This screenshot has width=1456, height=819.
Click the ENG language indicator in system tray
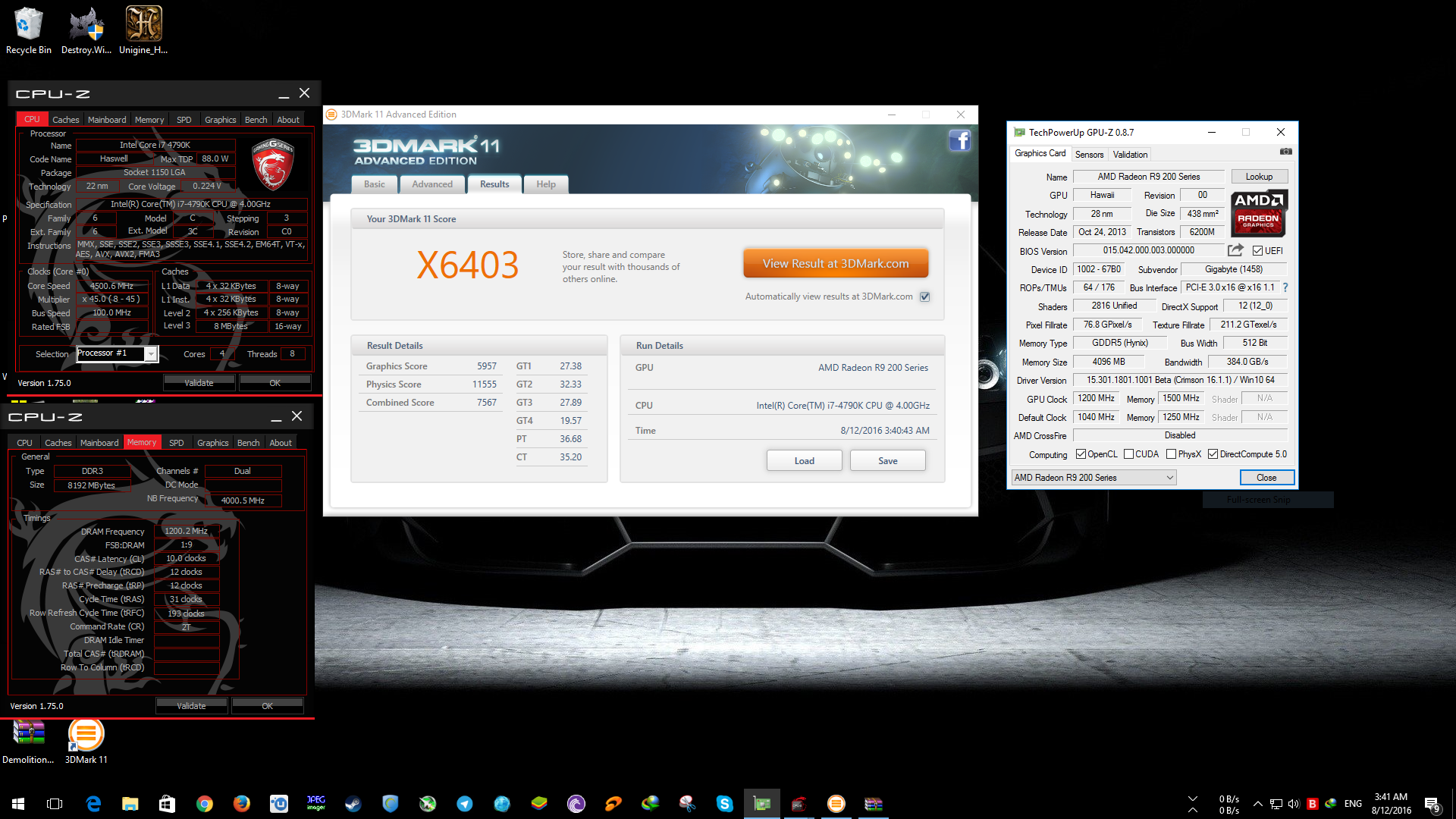pyautogui.click(x=1353, y=804)
